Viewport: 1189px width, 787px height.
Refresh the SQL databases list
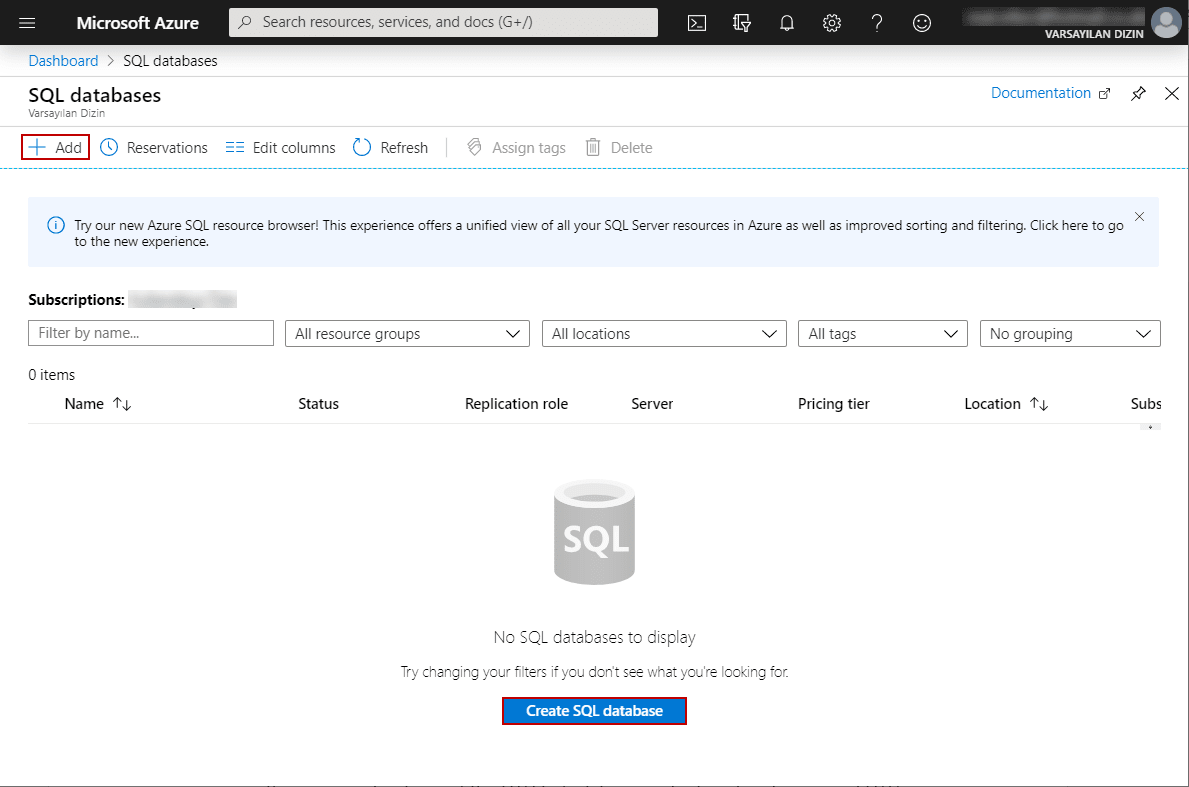tap(391, 147)
